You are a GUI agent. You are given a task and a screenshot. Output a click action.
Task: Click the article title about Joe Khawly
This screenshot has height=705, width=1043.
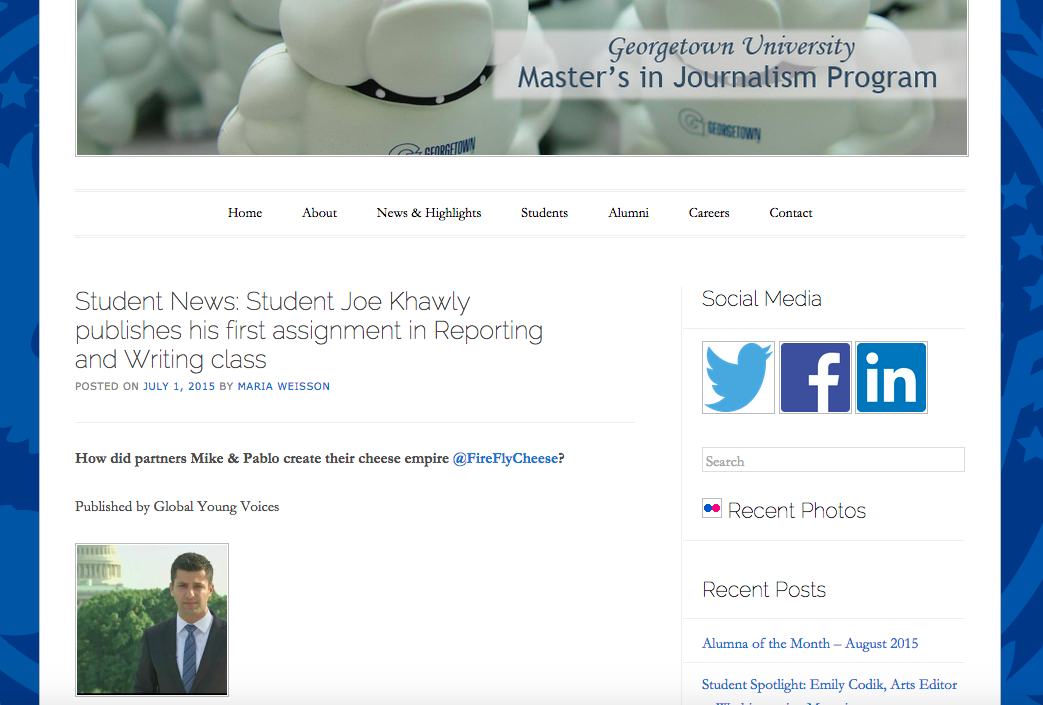pyautogui.click(x=308, y=330)
